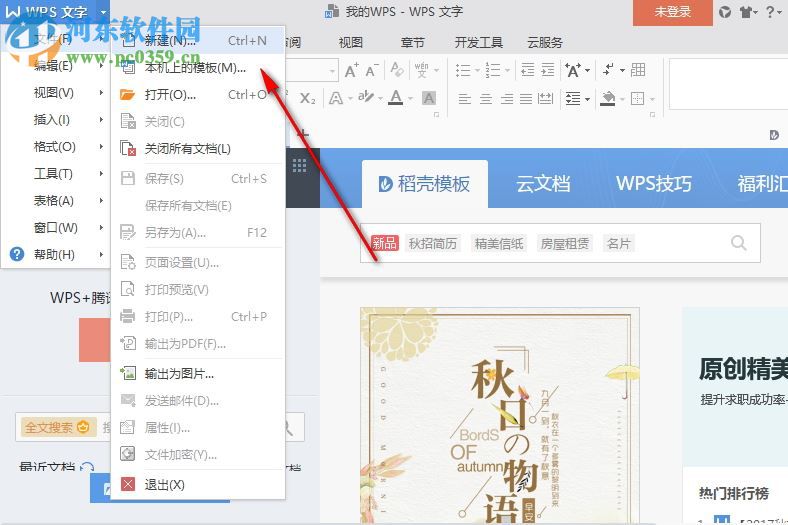Screen dimensions: 788x525
Task: Click the line spacing icon
Action: click(x=573, y=98)
